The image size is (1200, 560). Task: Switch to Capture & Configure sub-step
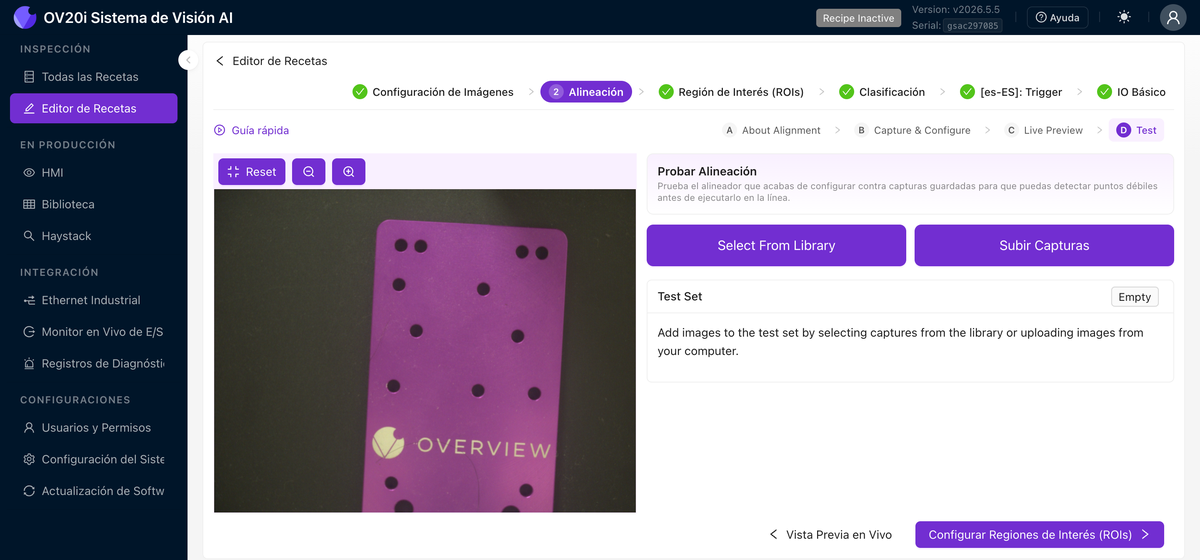tap(913, 130)
